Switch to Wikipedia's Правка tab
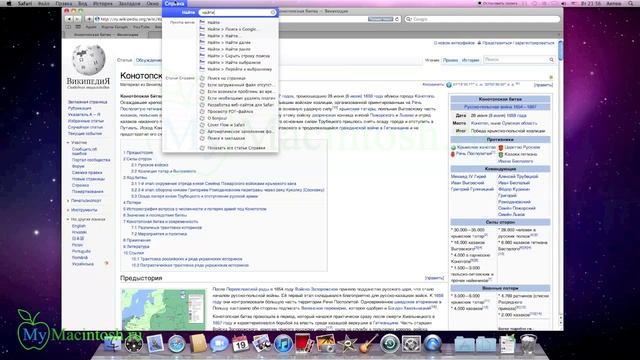640x360 pixels. click(x=450, y=60)
